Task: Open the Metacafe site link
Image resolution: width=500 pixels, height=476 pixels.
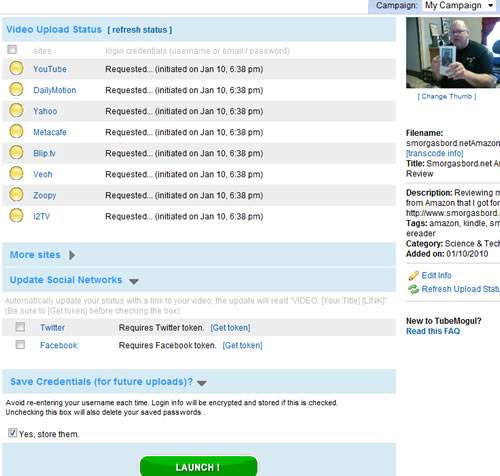Action: click(x=50, y=132)
